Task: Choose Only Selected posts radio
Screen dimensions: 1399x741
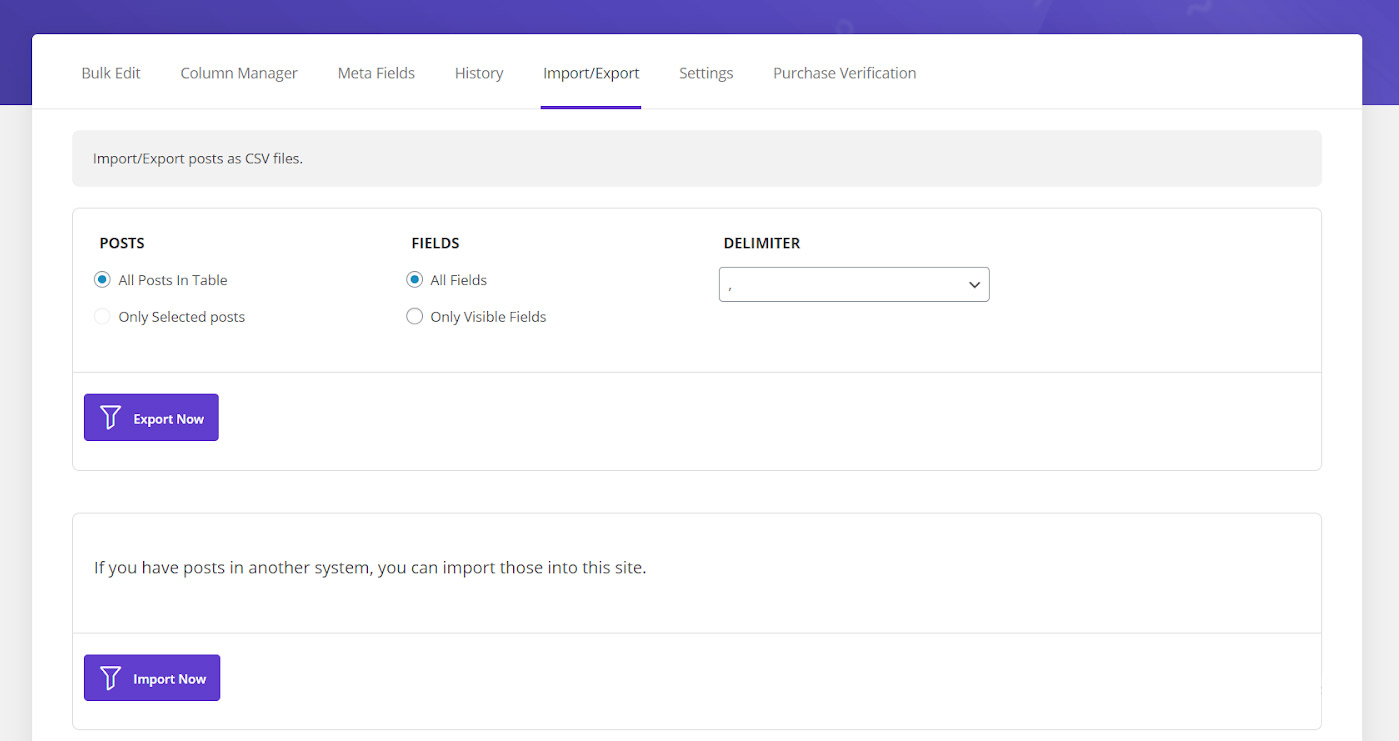Action: 102,316
